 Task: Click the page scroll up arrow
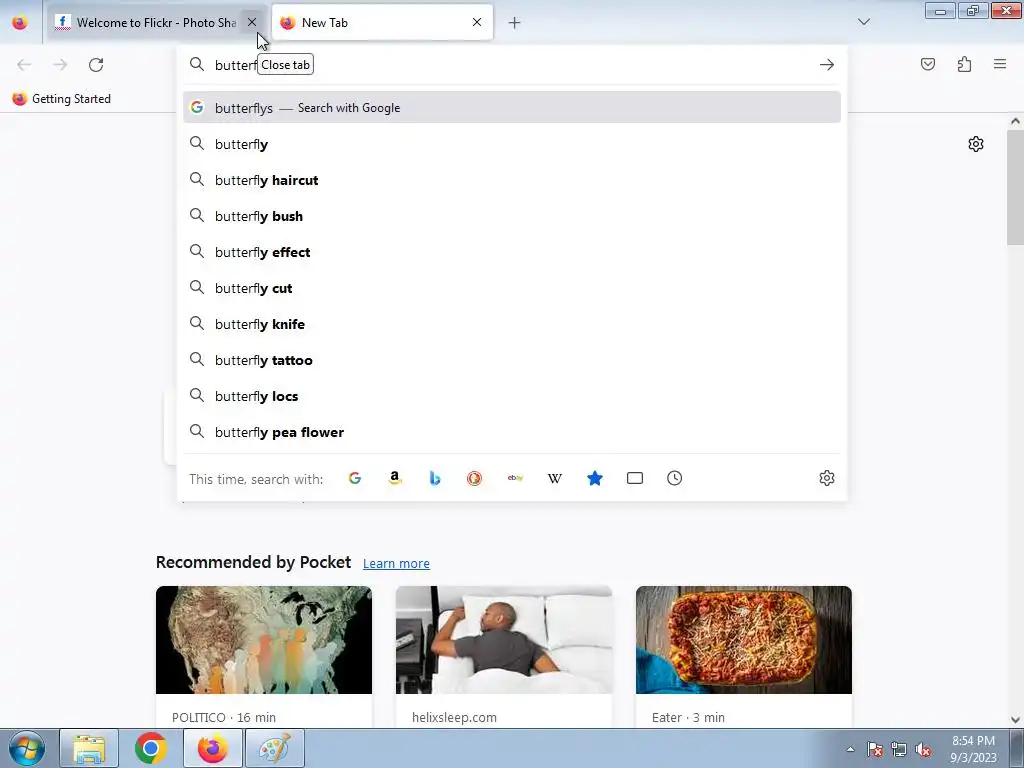tap(1015, 121)
